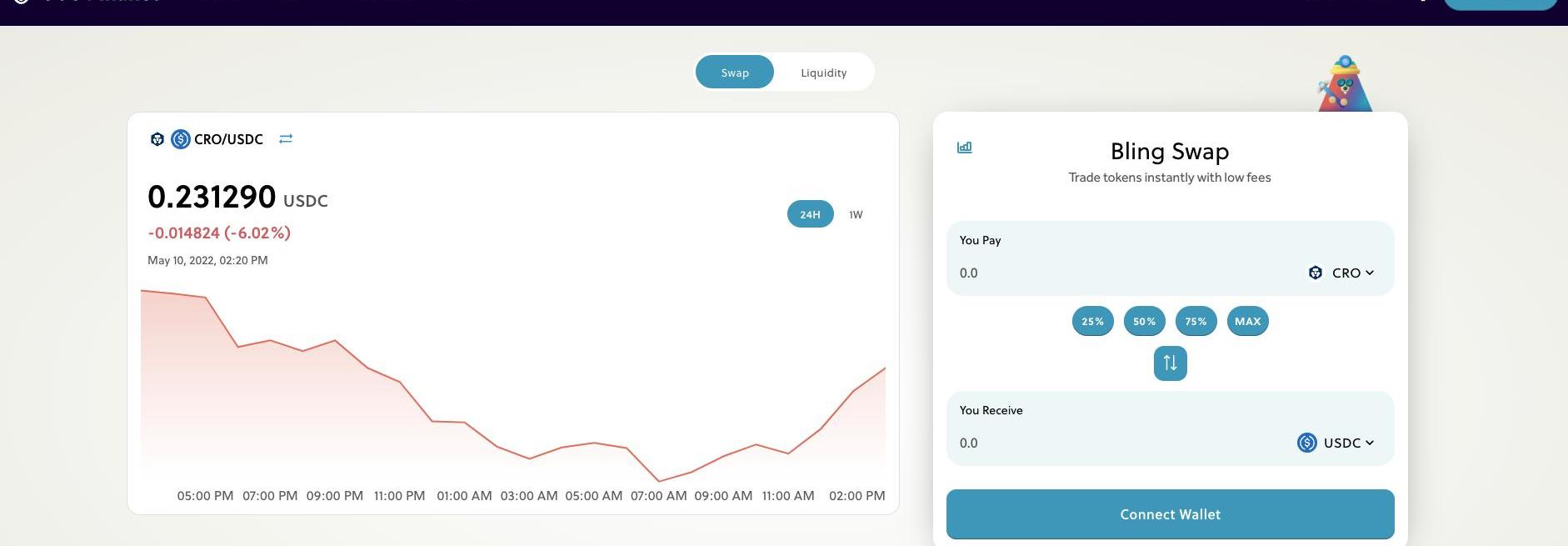
Task: Select the 24H chart range
Action: click(x=810, y=214)
